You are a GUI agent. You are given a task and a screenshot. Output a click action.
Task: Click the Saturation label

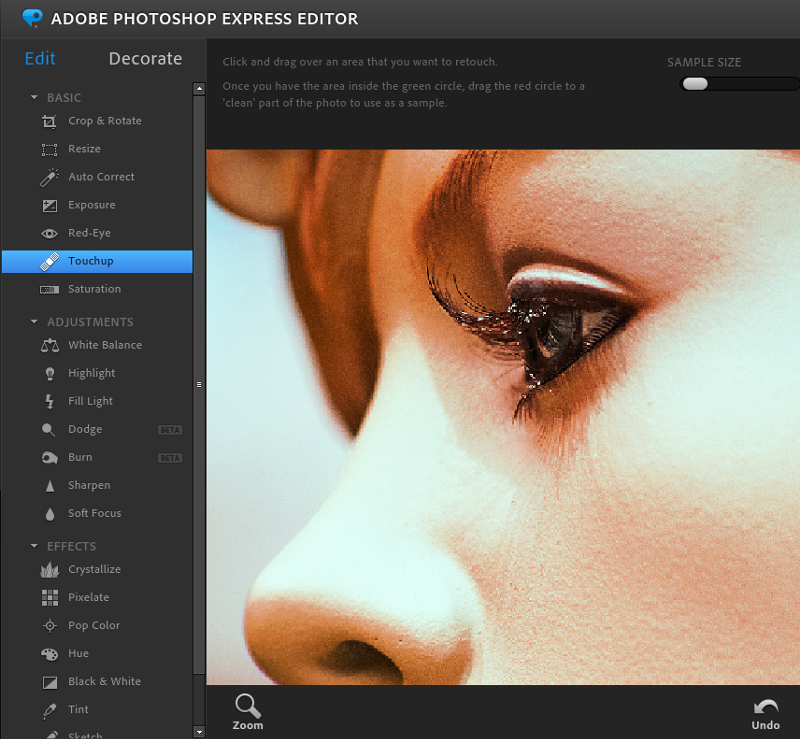pos(94,289)
